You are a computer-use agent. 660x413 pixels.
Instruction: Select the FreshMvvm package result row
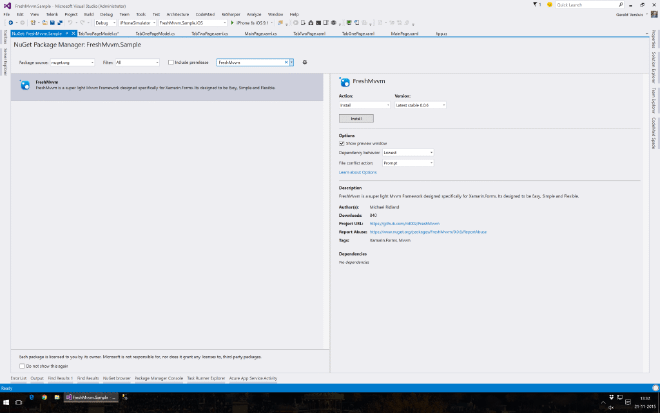(167, 87)
